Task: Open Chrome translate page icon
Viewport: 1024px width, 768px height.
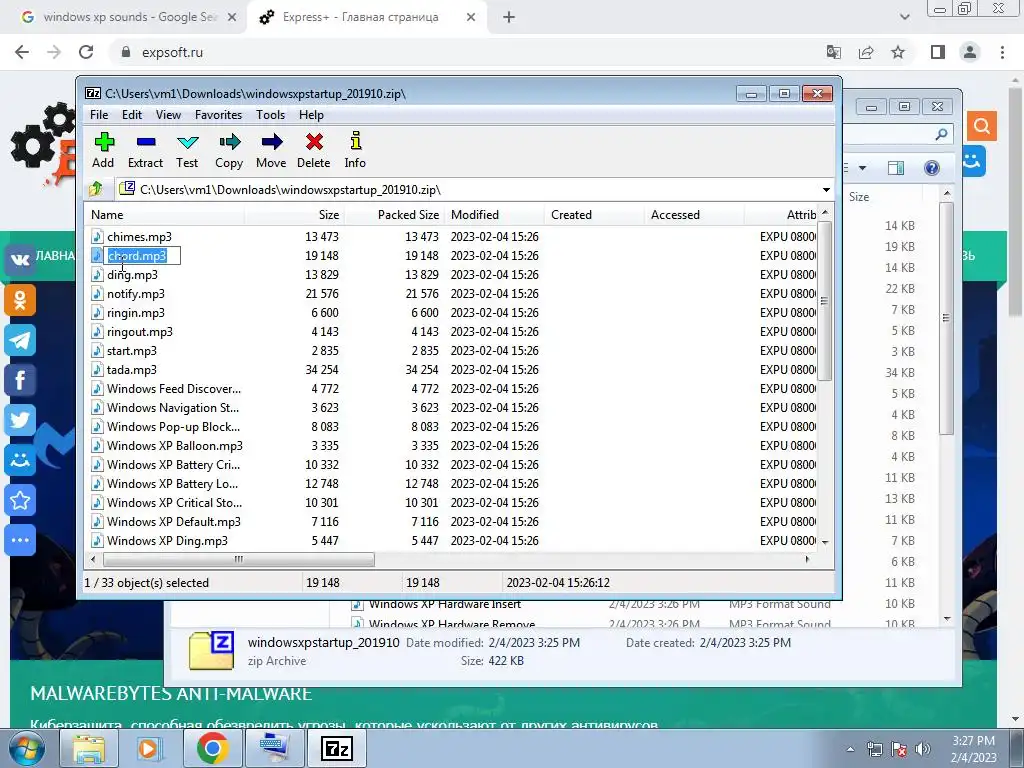Action: tap(834, 52)
